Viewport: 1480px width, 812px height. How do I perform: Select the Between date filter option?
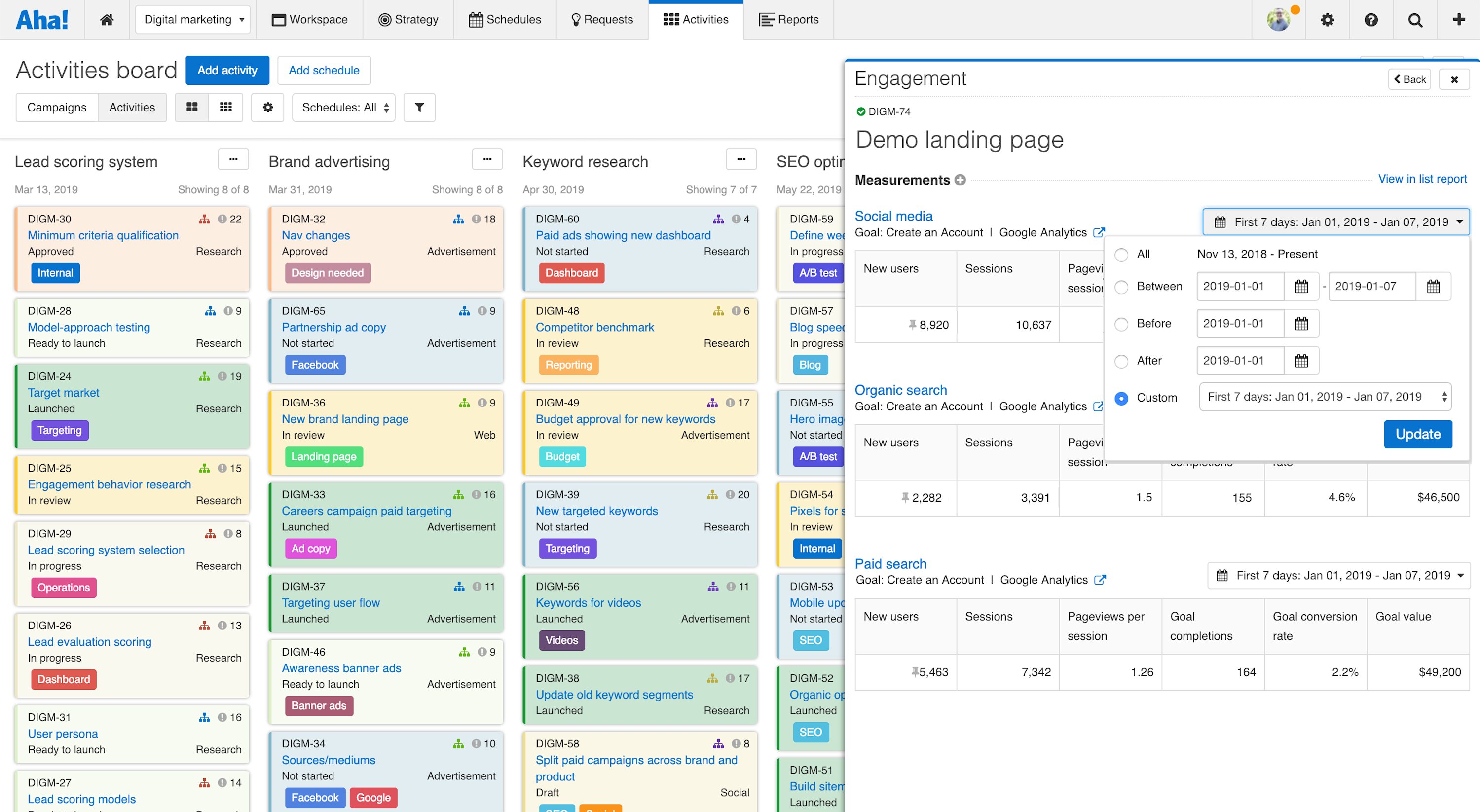[x=1121, y=286]
